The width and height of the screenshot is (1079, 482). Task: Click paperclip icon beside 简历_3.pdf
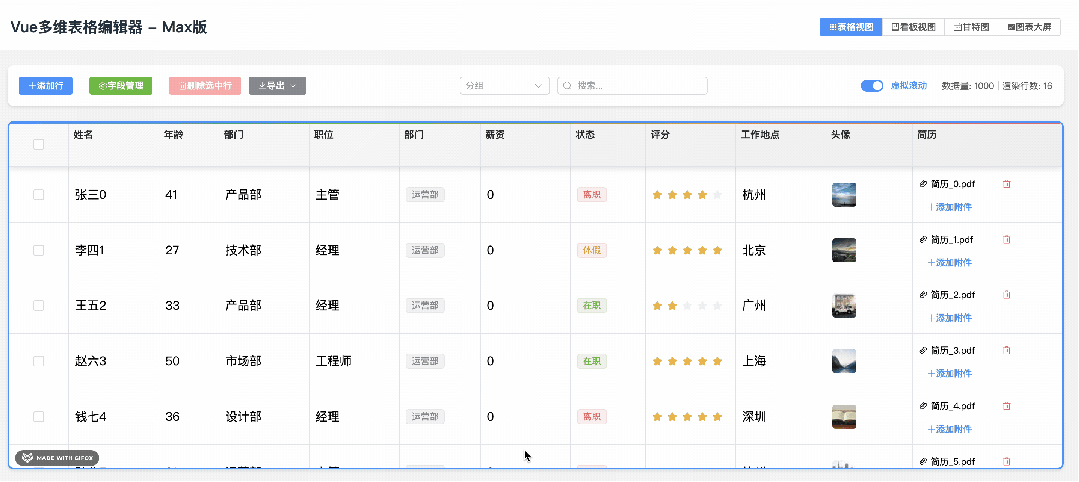click(x=923, y=350)
